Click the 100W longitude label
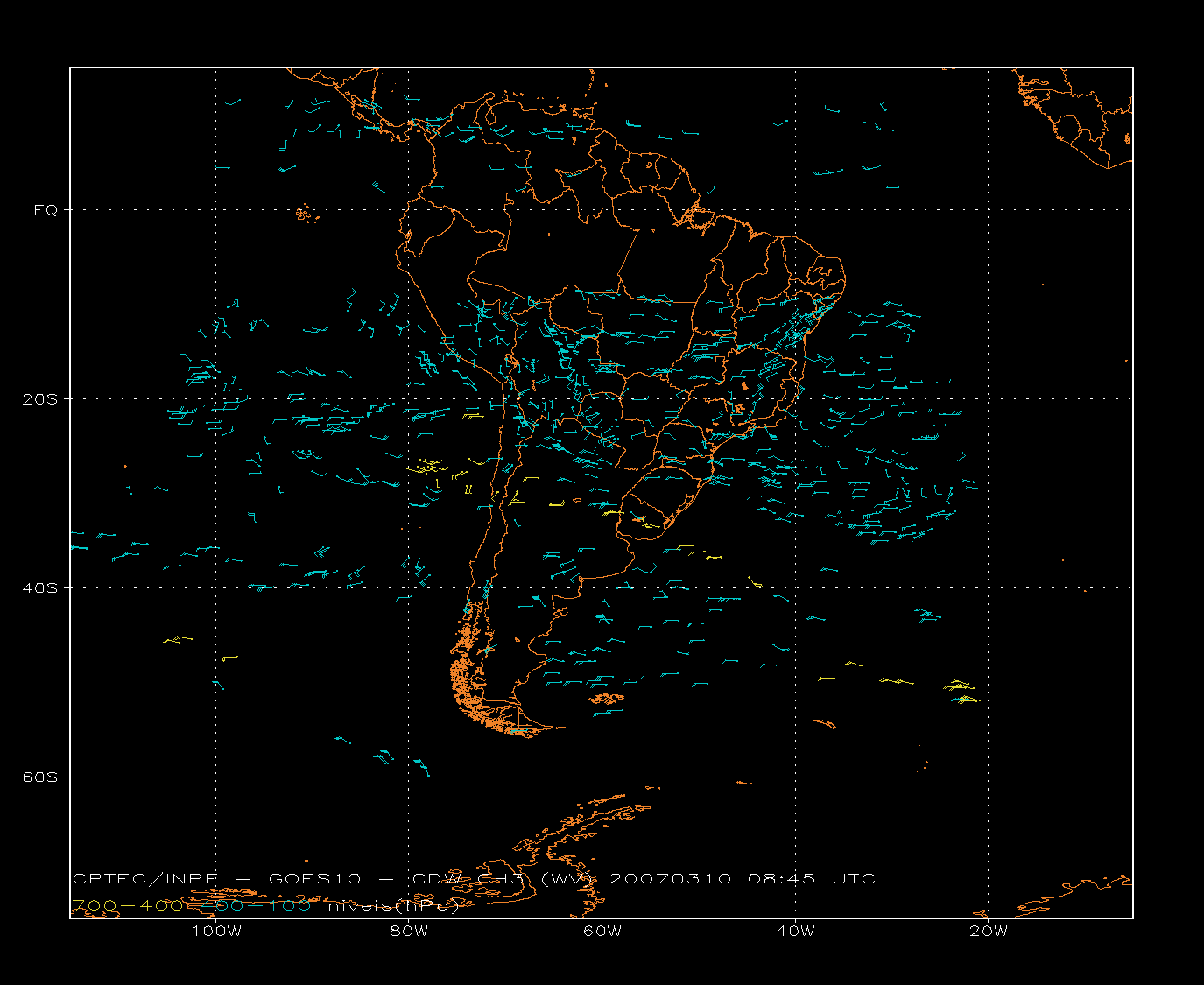The height and width of the screenshot is (985, 1204). coord(216,931)
